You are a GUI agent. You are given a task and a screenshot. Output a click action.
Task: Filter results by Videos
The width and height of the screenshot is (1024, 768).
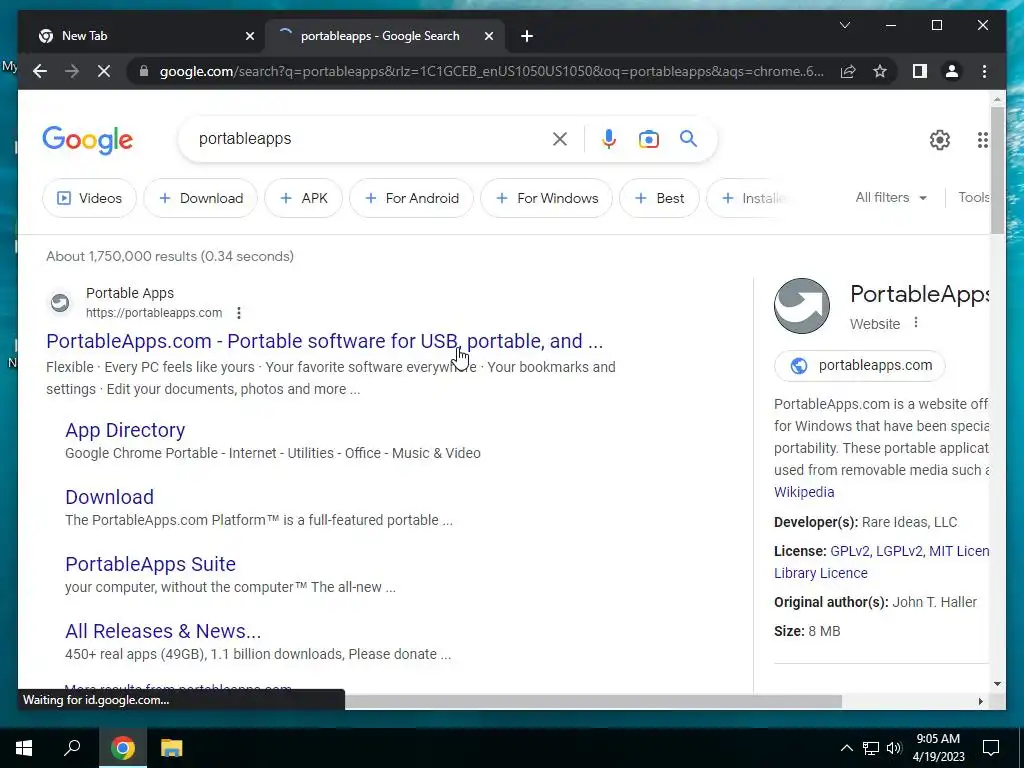tap(89, 198)
